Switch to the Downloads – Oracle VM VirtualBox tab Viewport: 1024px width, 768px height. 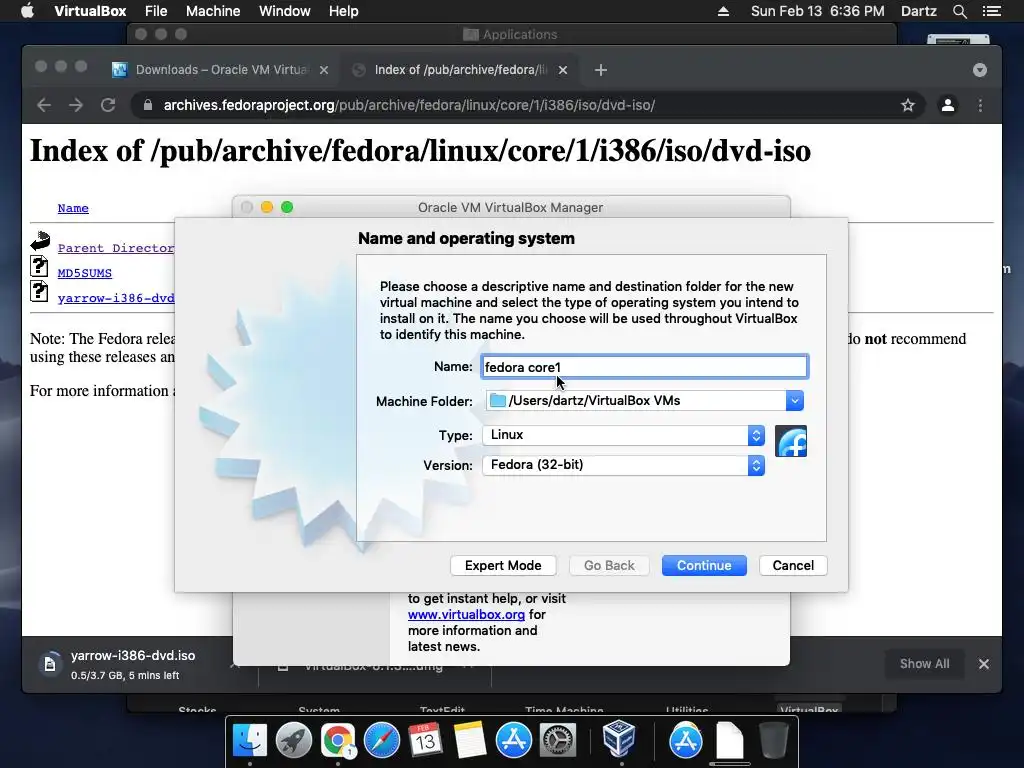click(x=221, y=70)
